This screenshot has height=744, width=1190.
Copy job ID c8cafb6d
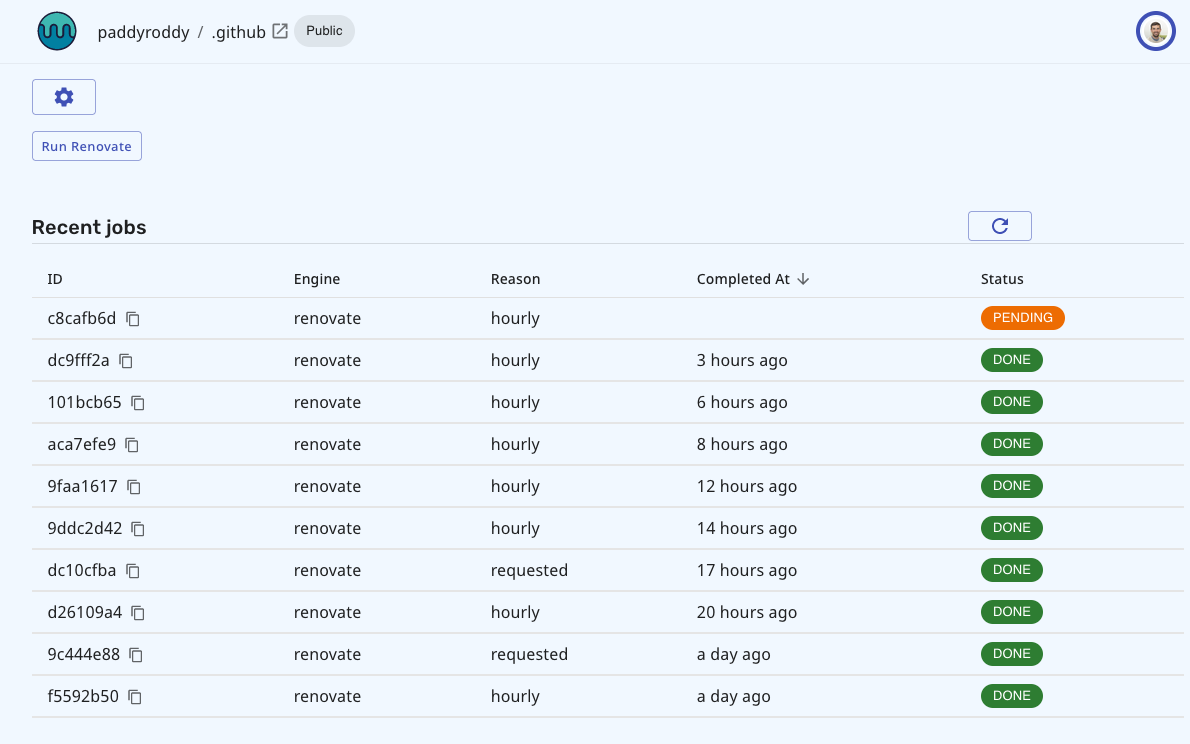[x=133, y=319]
